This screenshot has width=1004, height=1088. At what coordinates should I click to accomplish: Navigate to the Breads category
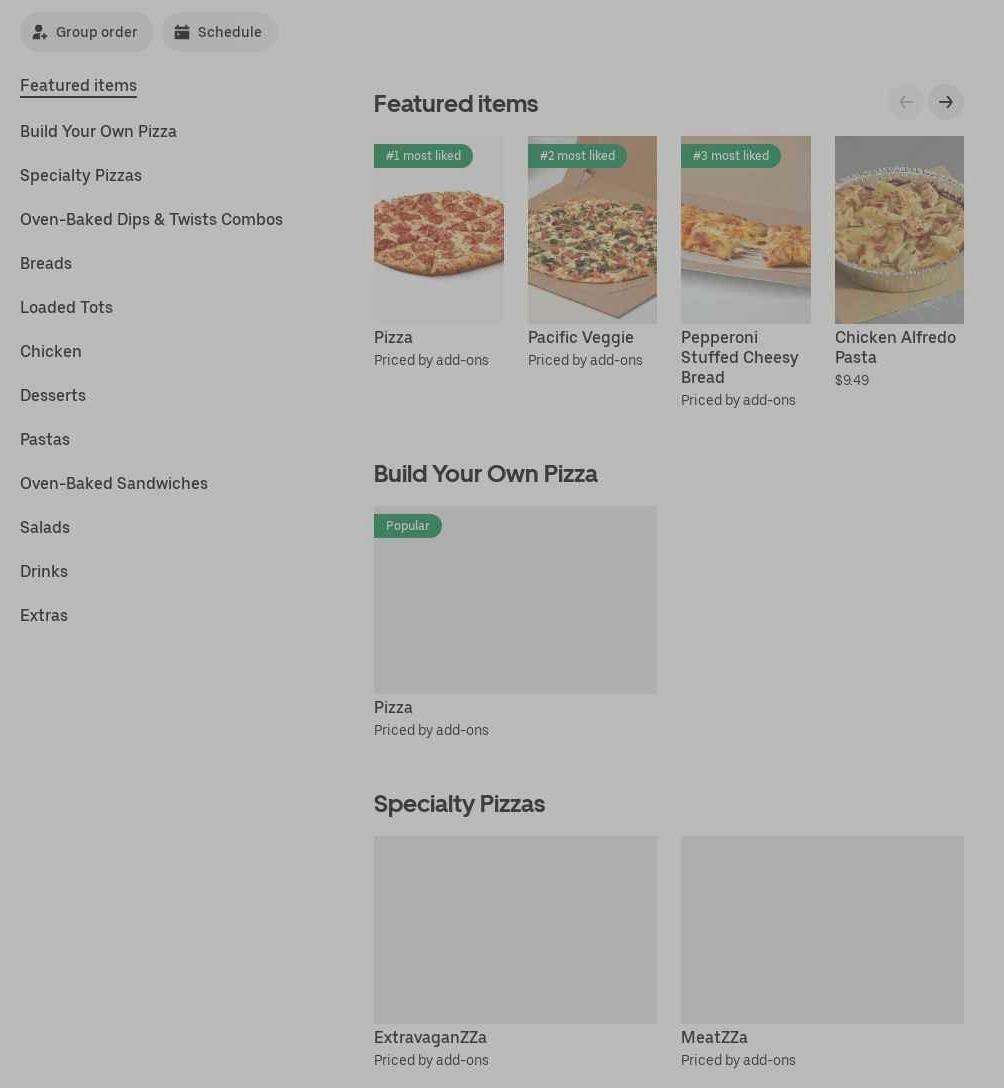(x=46, y=263)
